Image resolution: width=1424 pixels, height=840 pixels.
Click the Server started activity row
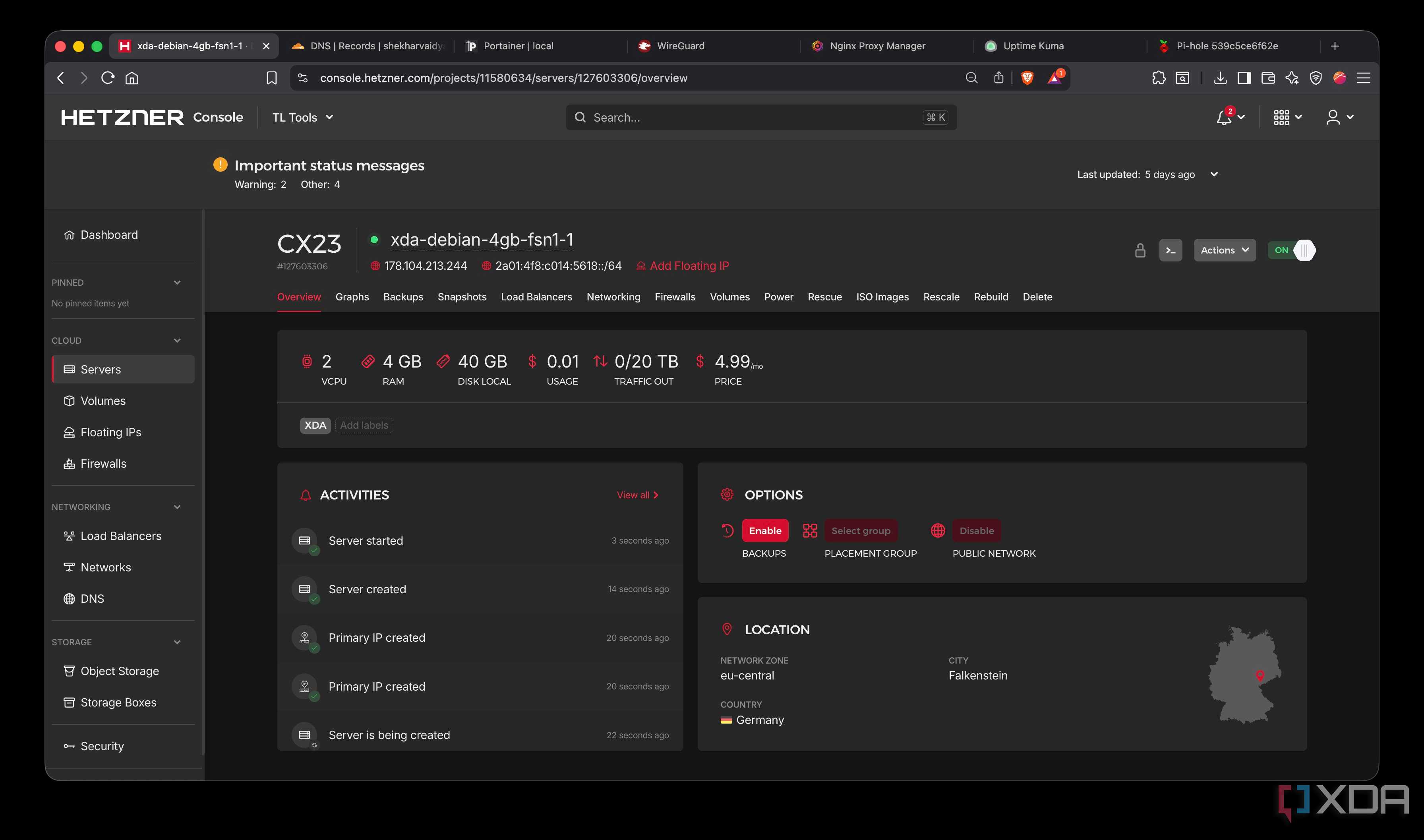tap(480, 540)
